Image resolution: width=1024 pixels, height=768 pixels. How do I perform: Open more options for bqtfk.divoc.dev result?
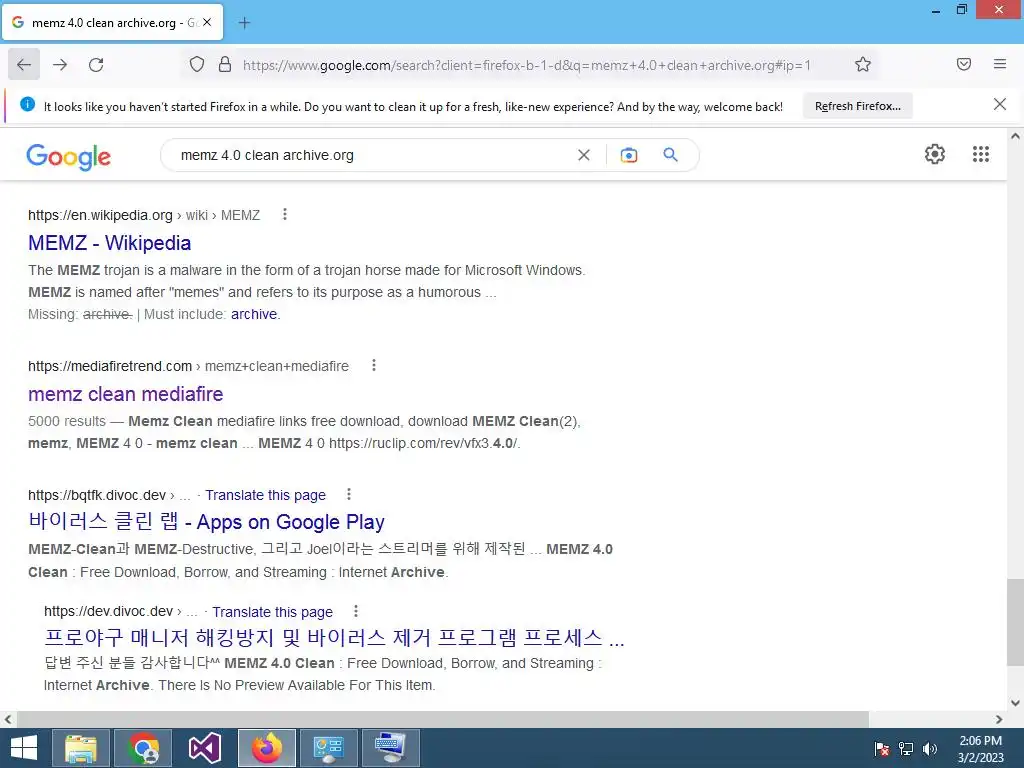[x=349, y=494]
